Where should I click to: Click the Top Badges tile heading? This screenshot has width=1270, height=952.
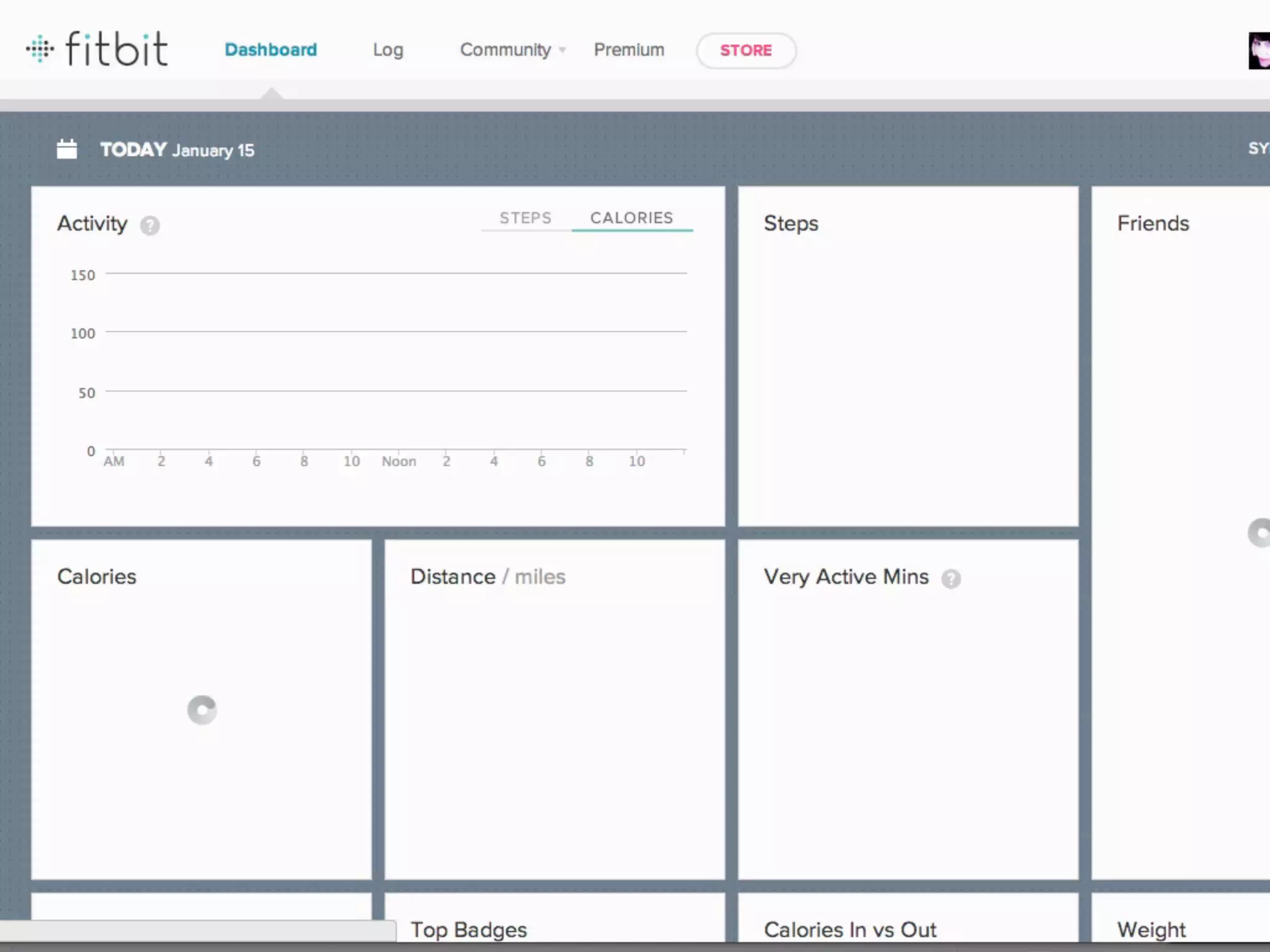coord(469,930)
